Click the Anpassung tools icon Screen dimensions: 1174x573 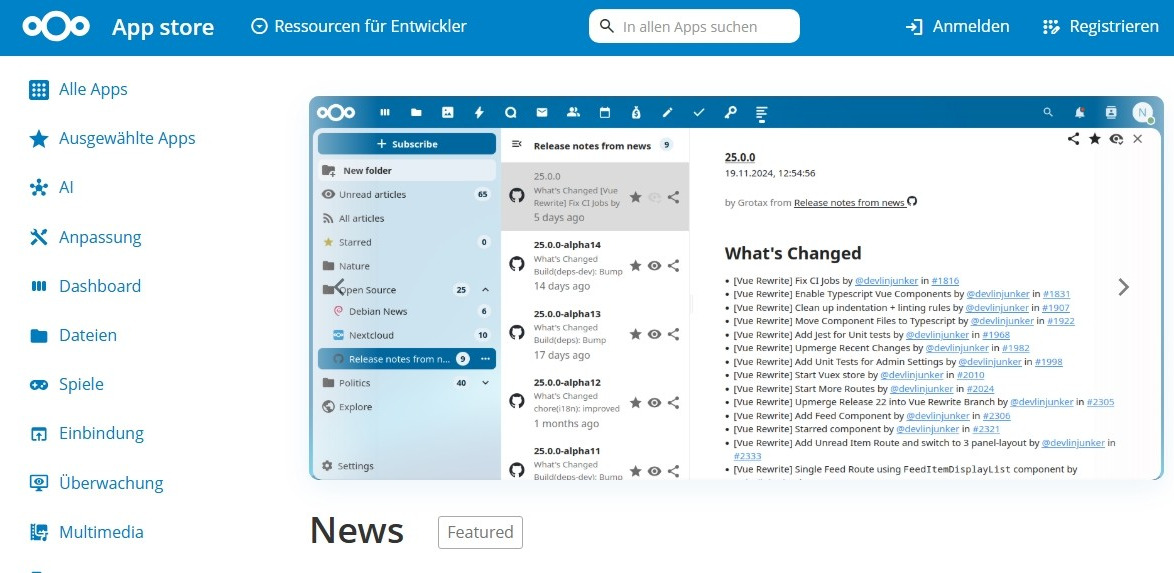[39, 237]
